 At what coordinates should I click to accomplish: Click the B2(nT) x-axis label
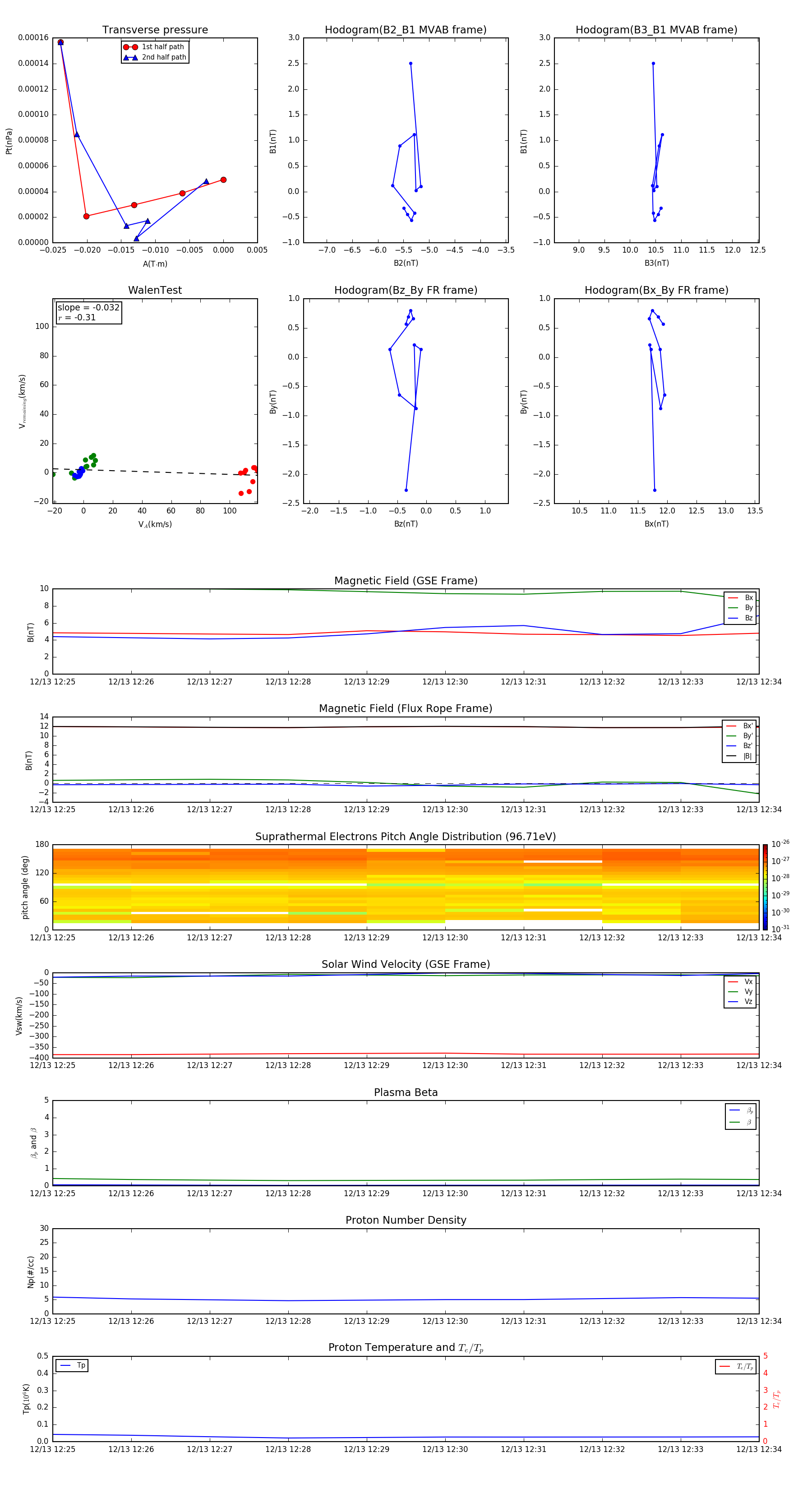406,263
